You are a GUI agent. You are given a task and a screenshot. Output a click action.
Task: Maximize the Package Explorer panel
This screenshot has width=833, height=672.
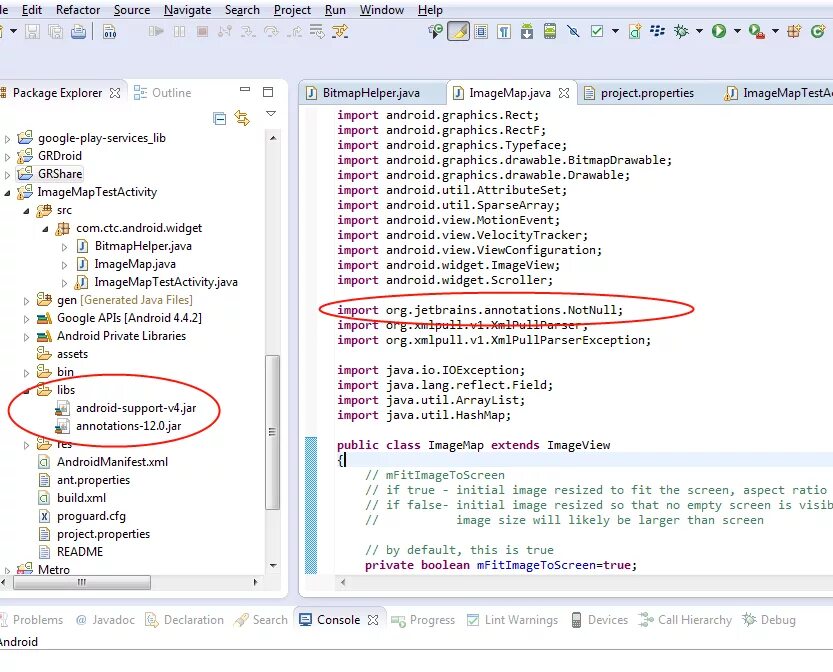268,92
